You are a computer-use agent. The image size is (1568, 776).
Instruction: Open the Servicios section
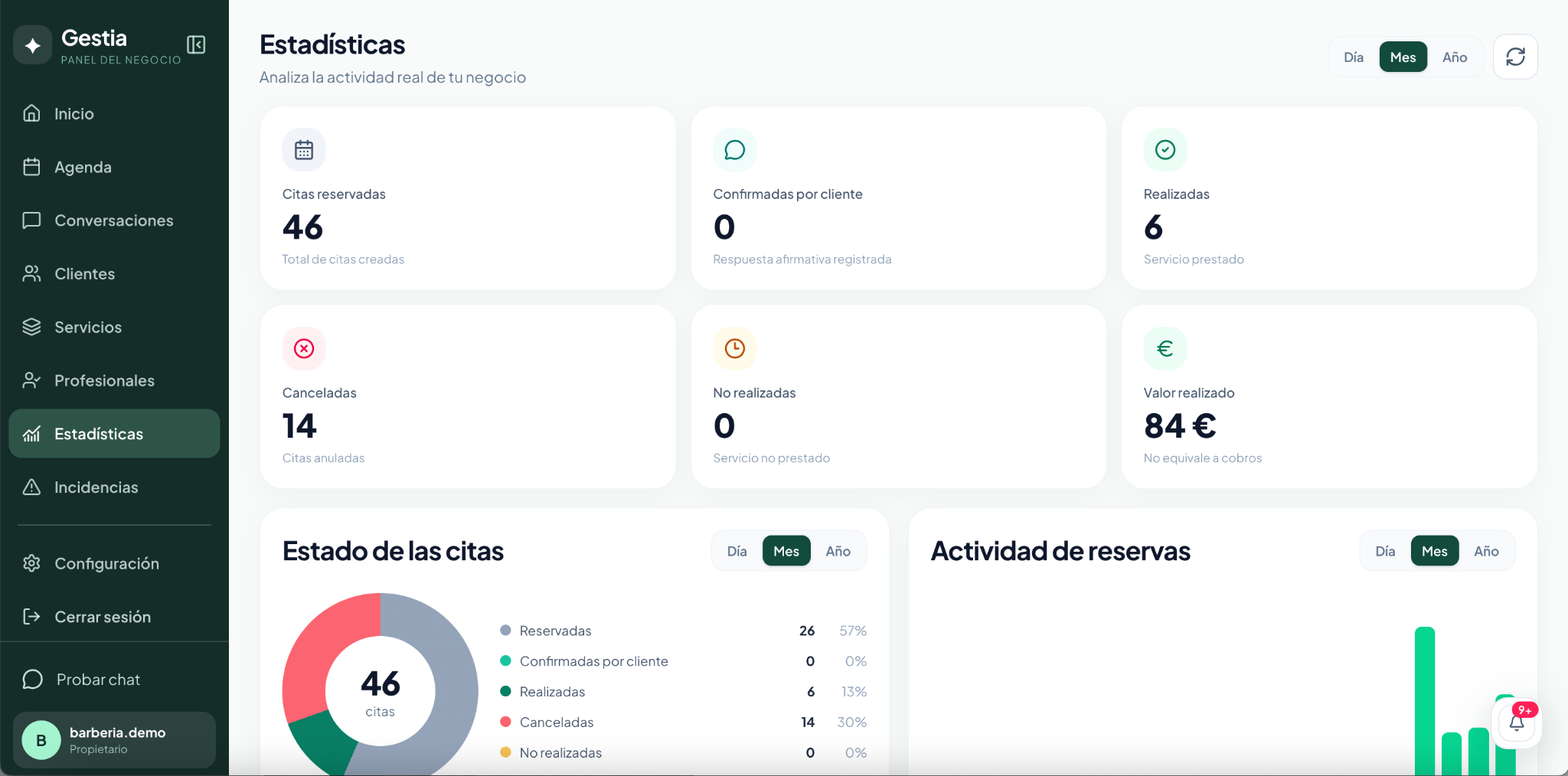coord(114,327)
